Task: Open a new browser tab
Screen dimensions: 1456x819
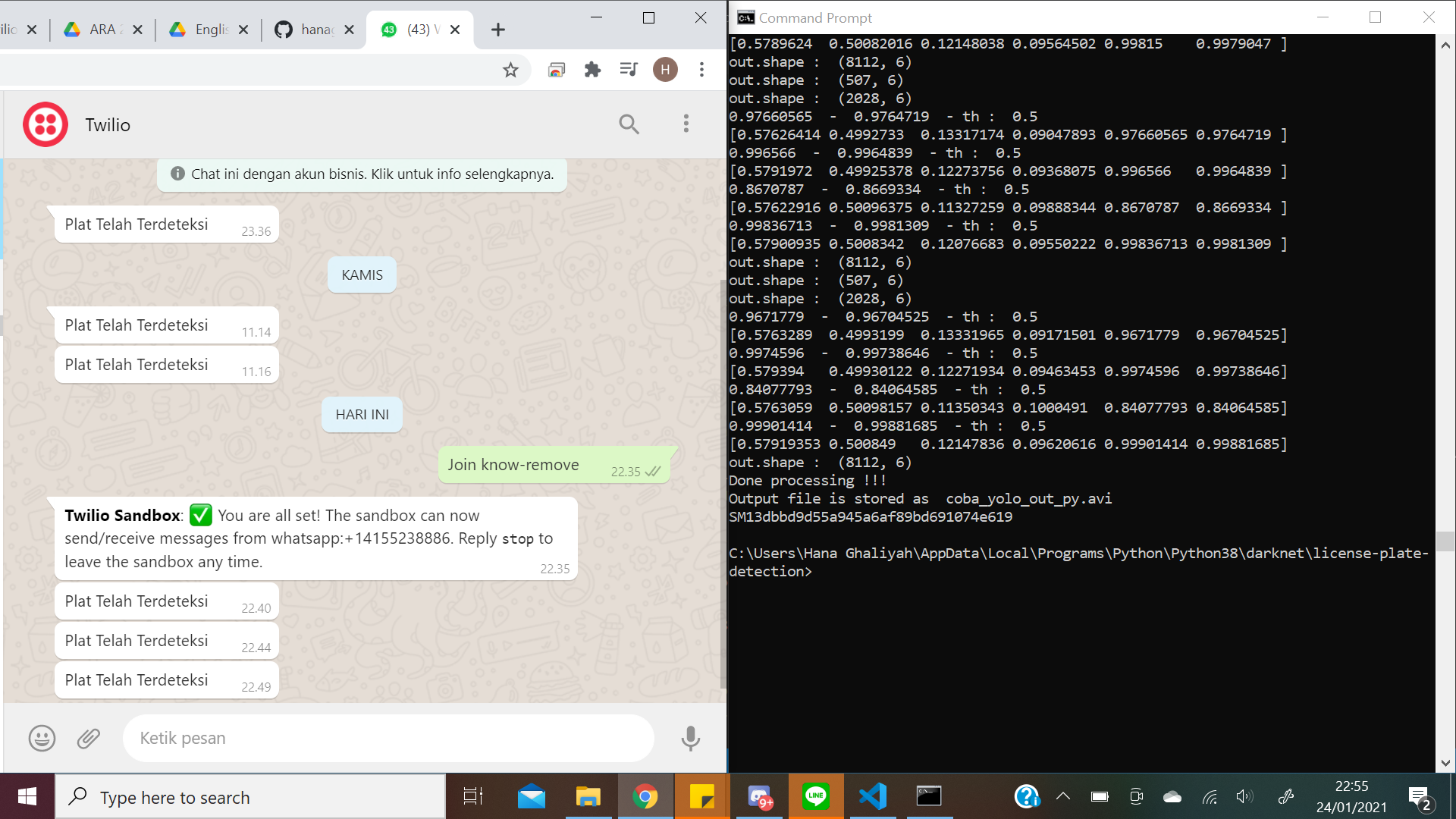Action: click(x=497, y=30)
